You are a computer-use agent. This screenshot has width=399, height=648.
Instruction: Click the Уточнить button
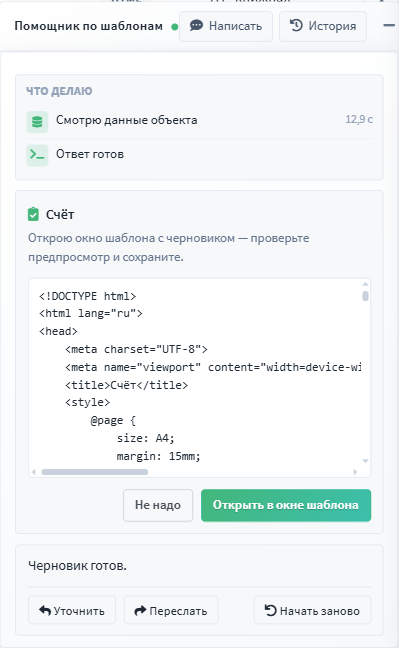click(72, 610)
